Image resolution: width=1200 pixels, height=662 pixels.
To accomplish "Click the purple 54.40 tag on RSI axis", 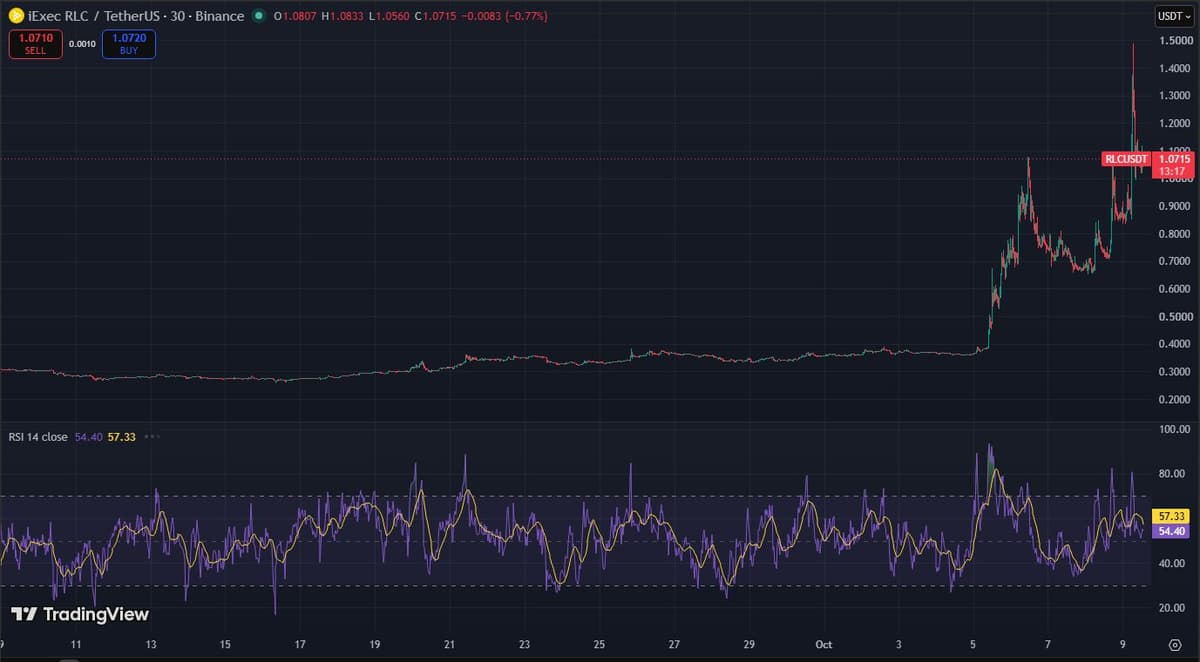I will tap(1171, 531).
